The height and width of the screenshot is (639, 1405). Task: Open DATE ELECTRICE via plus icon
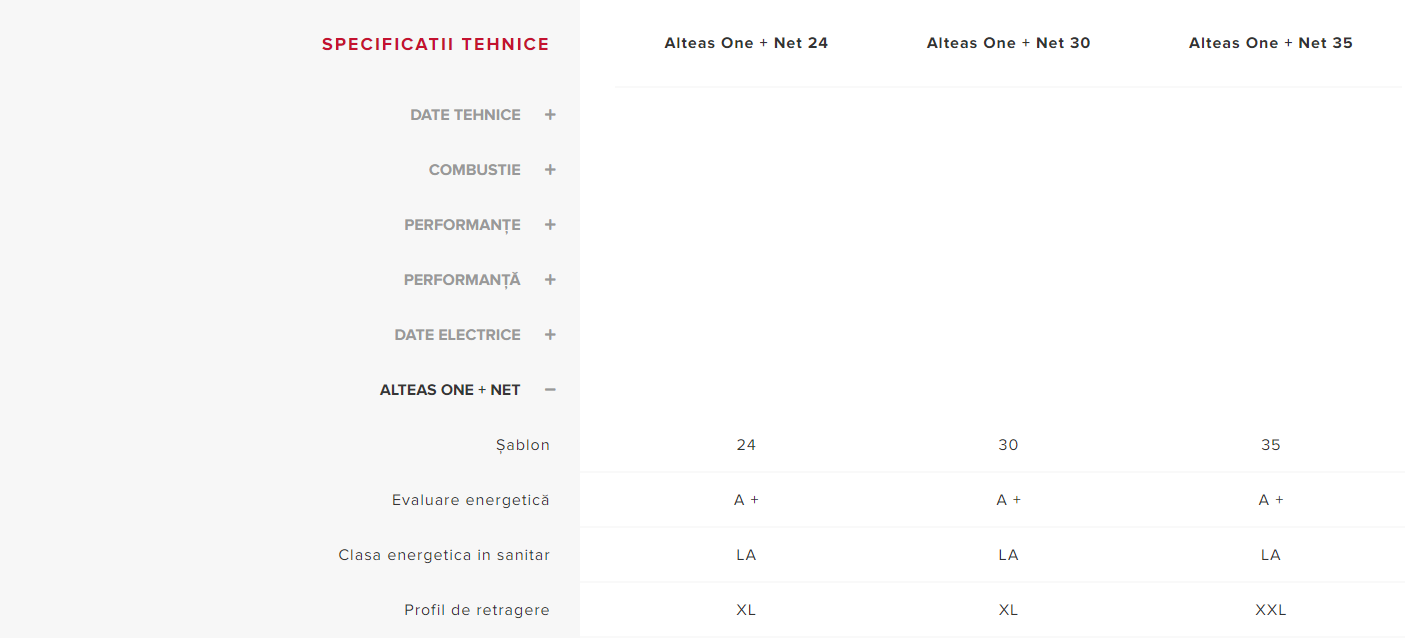click(x=550, y=335)
